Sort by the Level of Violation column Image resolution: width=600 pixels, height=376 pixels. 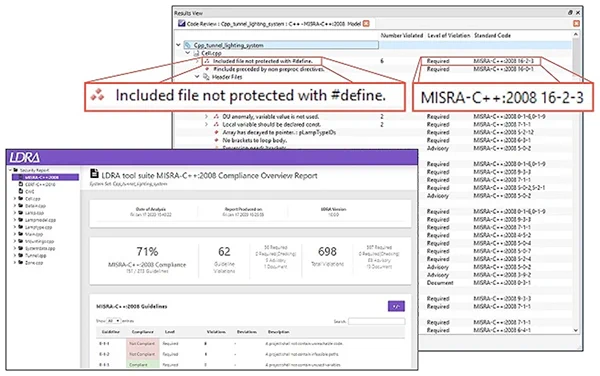click(x=448, y=35)
